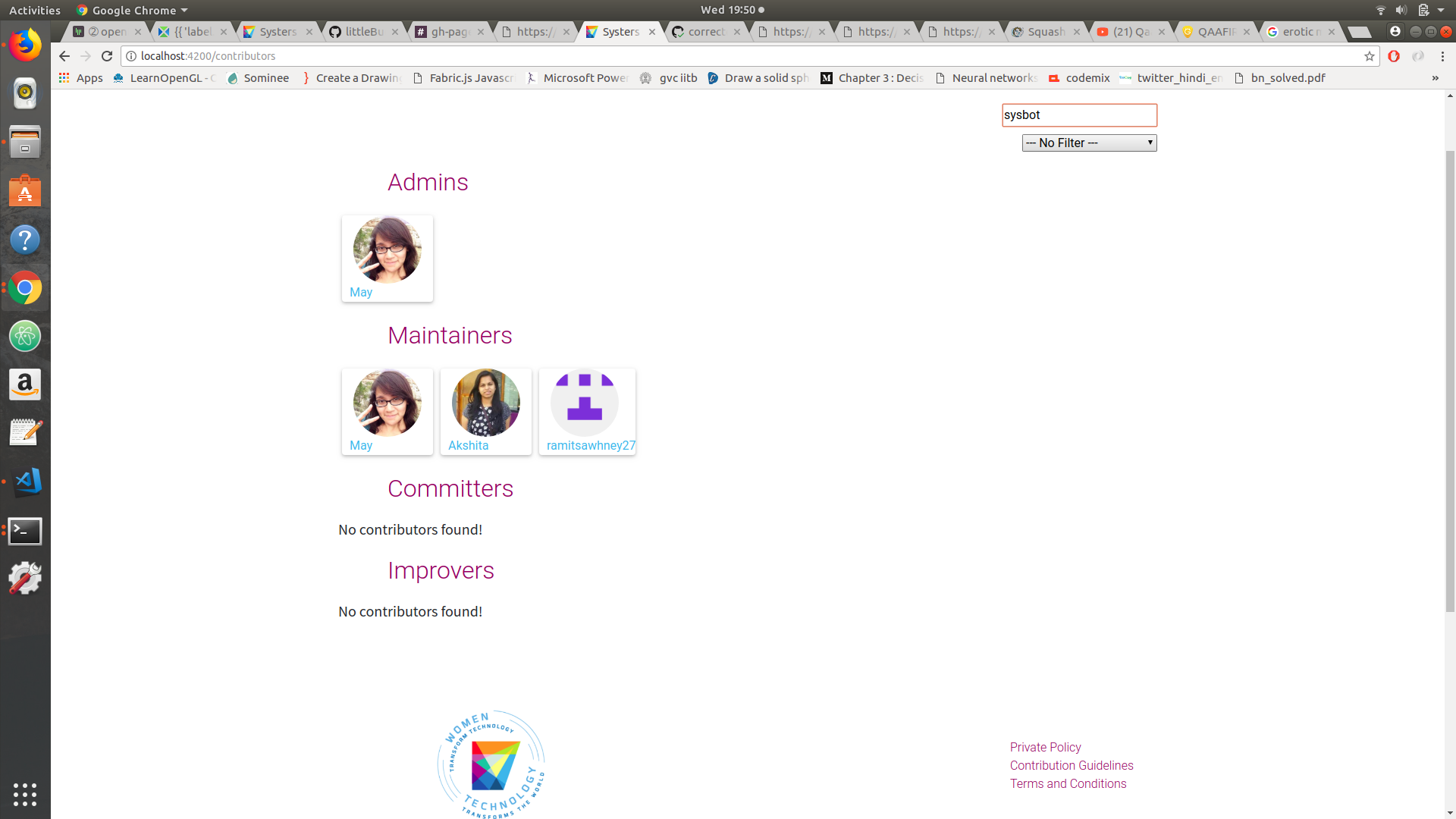
Task: Bookmark this page using the star icon
Action: coord(1368,56)
